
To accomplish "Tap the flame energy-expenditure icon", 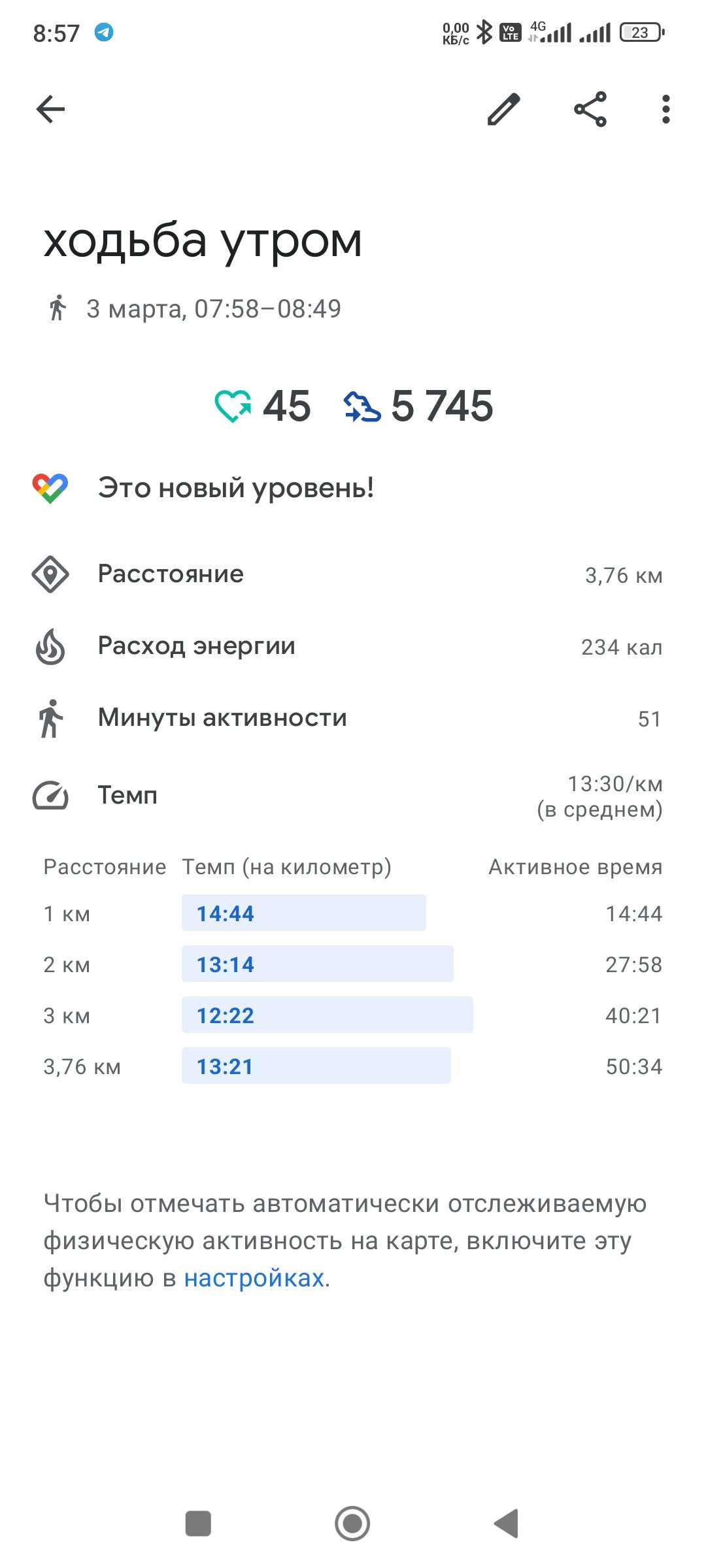I will click(x=50, y=647).
